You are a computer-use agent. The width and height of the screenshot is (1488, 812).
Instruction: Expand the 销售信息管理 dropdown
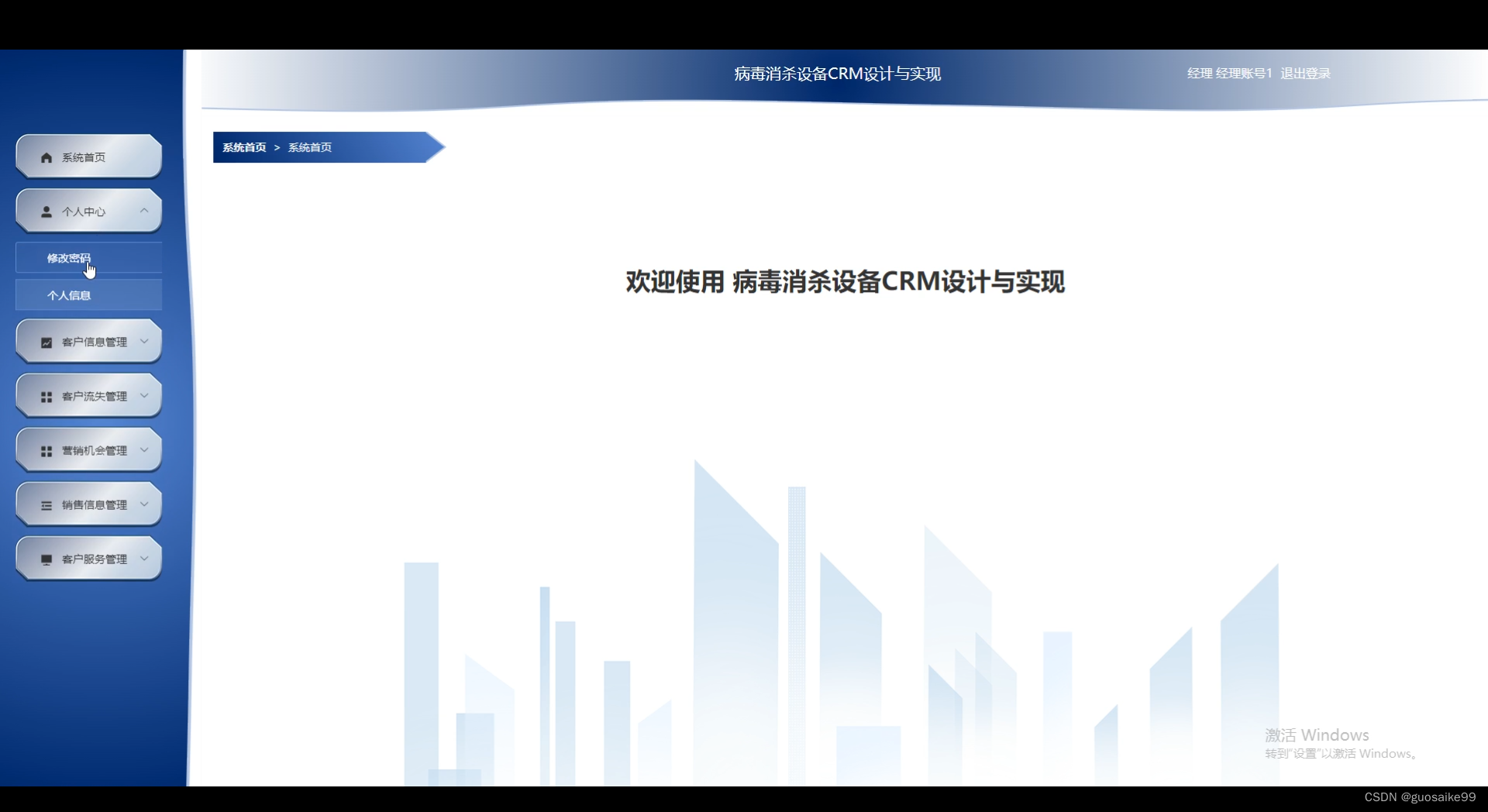tap(143, 504)
